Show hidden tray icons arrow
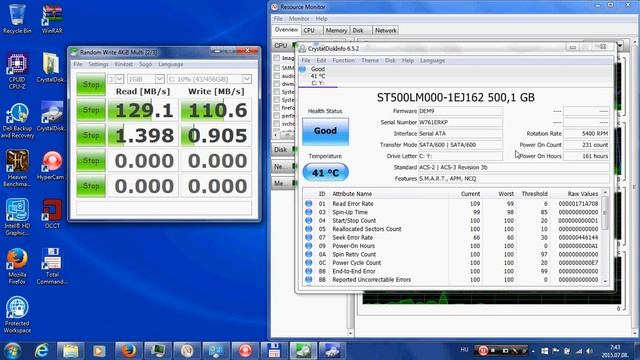The width and height of the screenshot is (640, 360). pos(533,351)
